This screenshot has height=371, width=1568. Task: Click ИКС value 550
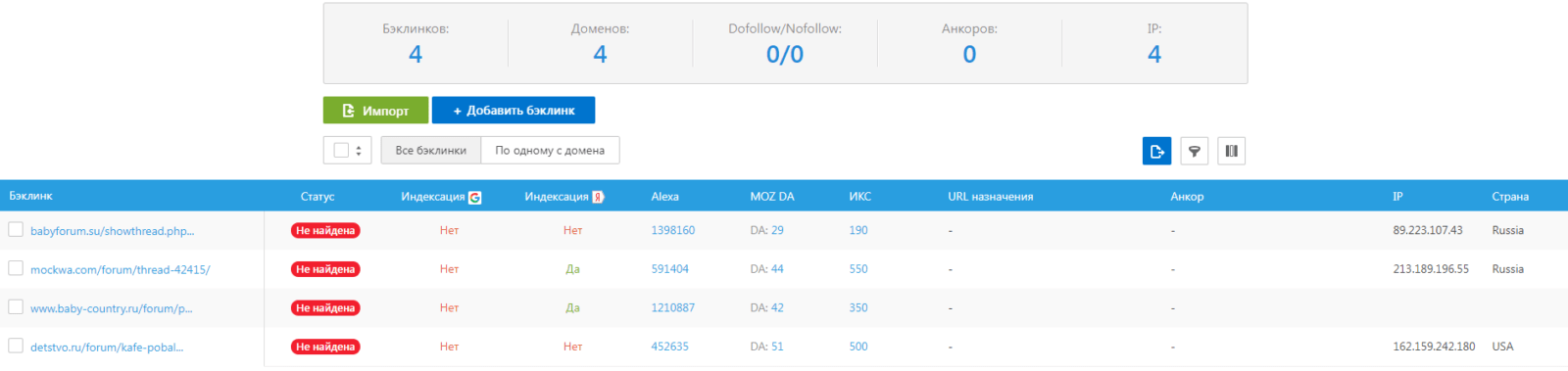(x=858, y=269)
